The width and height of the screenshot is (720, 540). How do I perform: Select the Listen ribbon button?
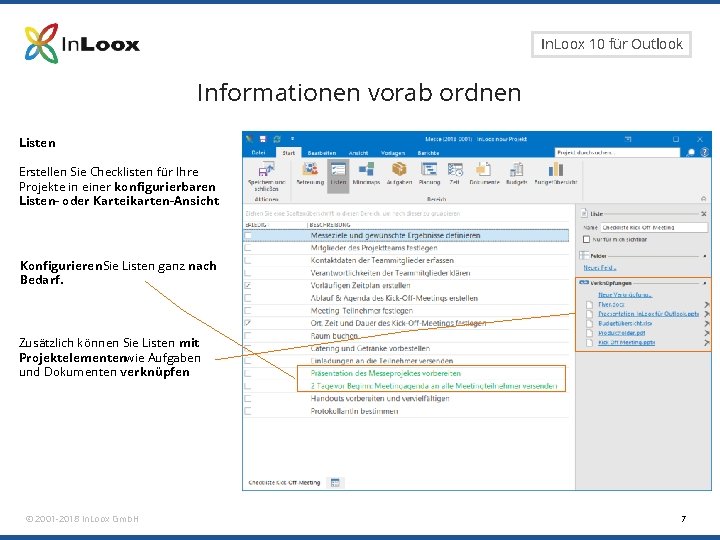coord(338,174)
